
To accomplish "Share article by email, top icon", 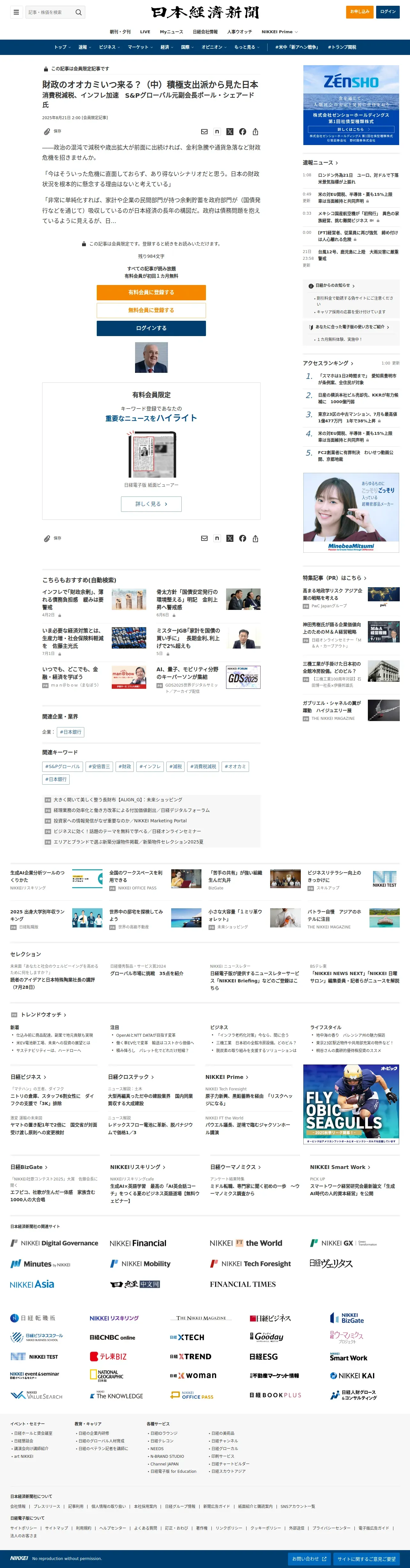I will tap(204, 132).
